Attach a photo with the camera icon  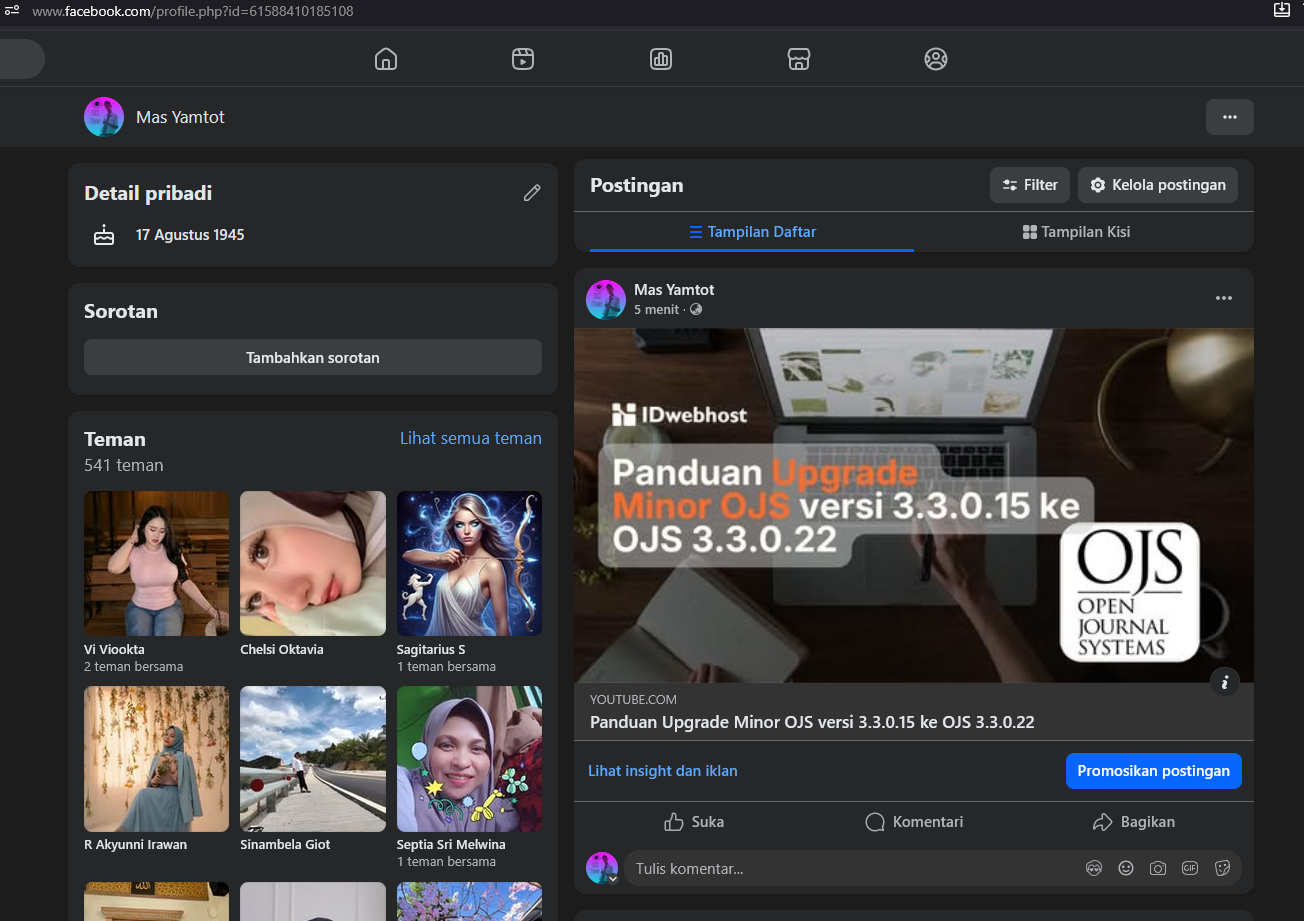coord(1158,868)
